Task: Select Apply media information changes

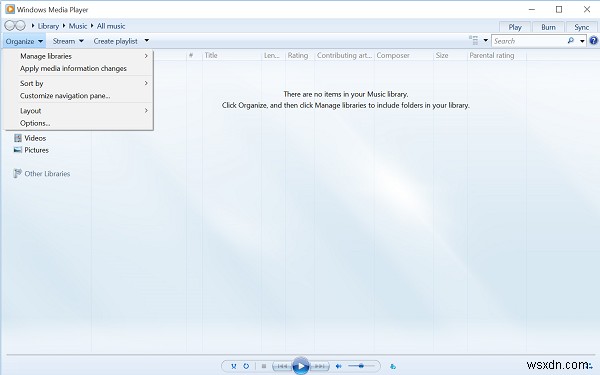Action: tap(79, 68)
